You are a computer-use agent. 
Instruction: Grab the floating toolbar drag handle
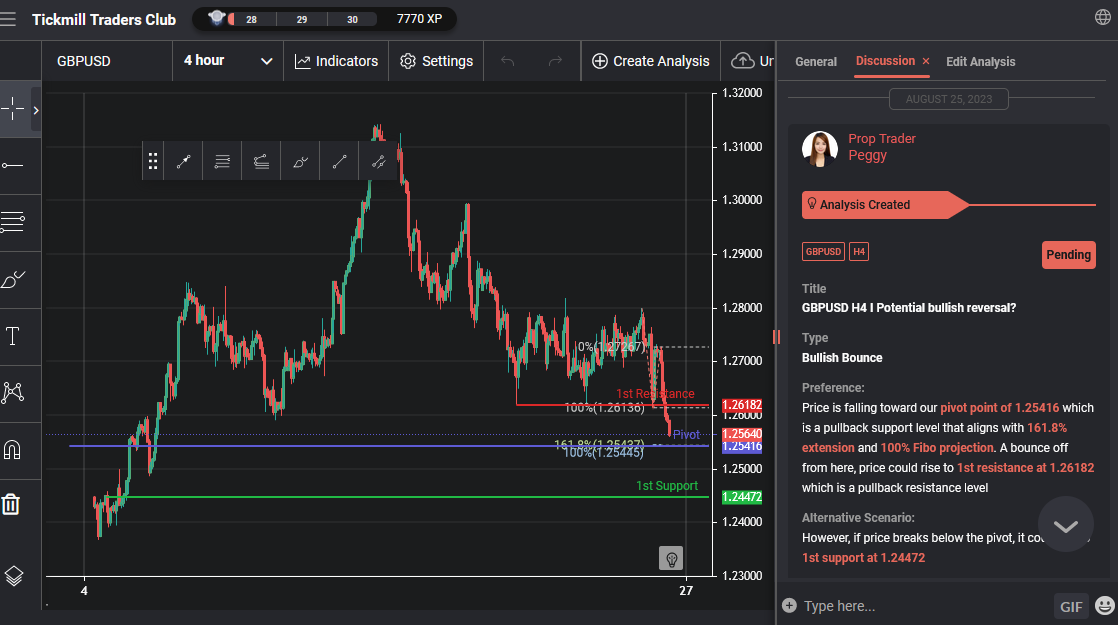(x=153, y=161)
